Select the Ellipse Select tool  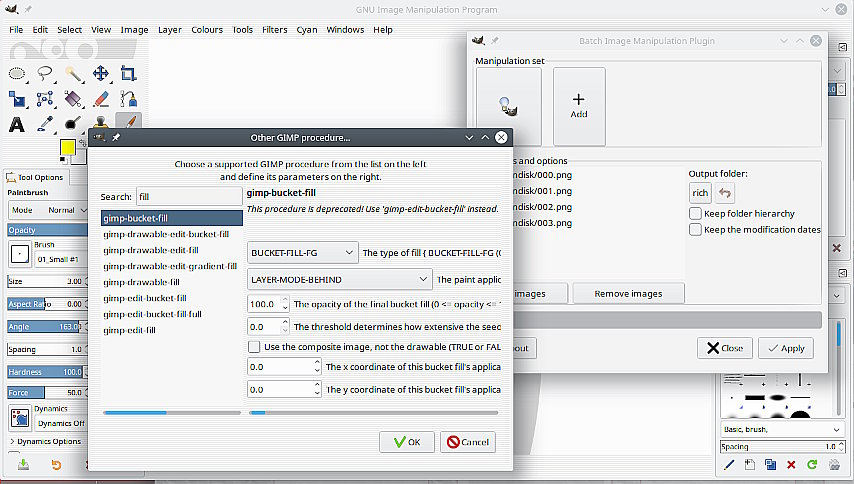pos(17,73)
